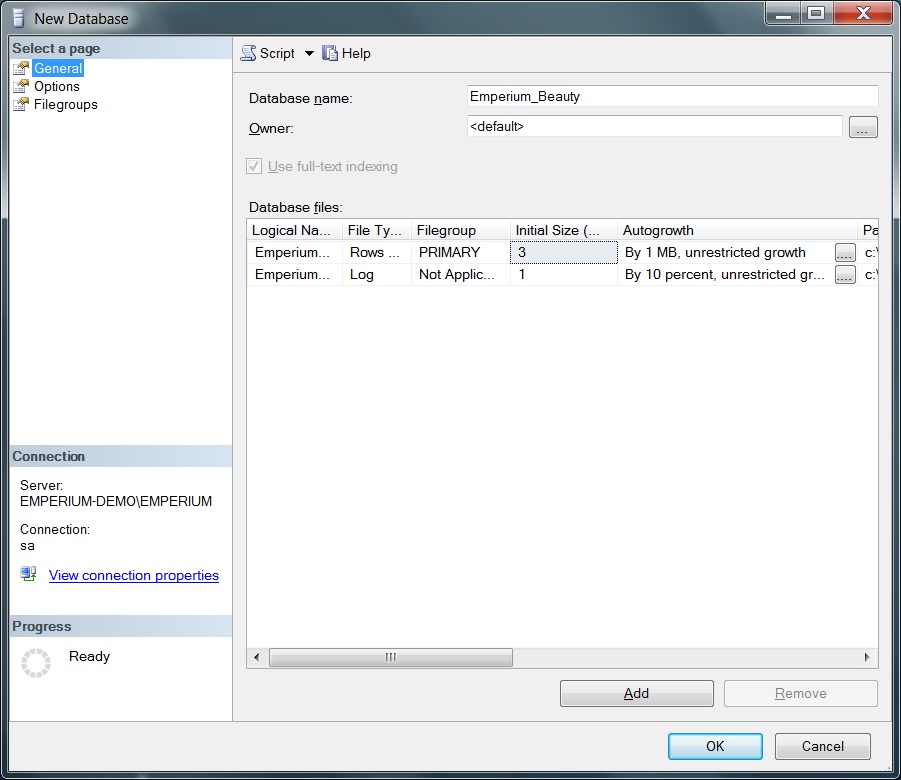Browse for owner with ellipsis button
The image size is (901, 780).
pos(863,128)
